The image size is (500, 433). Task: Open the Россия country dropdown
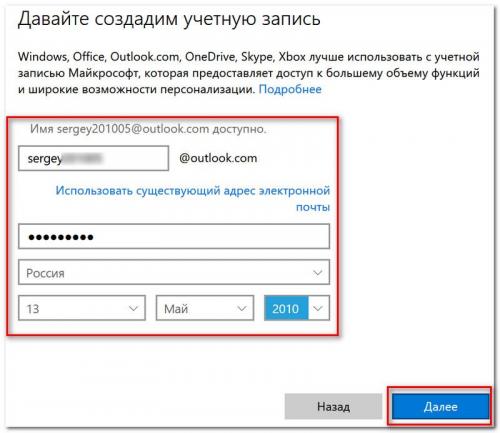(x=174, y=272)
